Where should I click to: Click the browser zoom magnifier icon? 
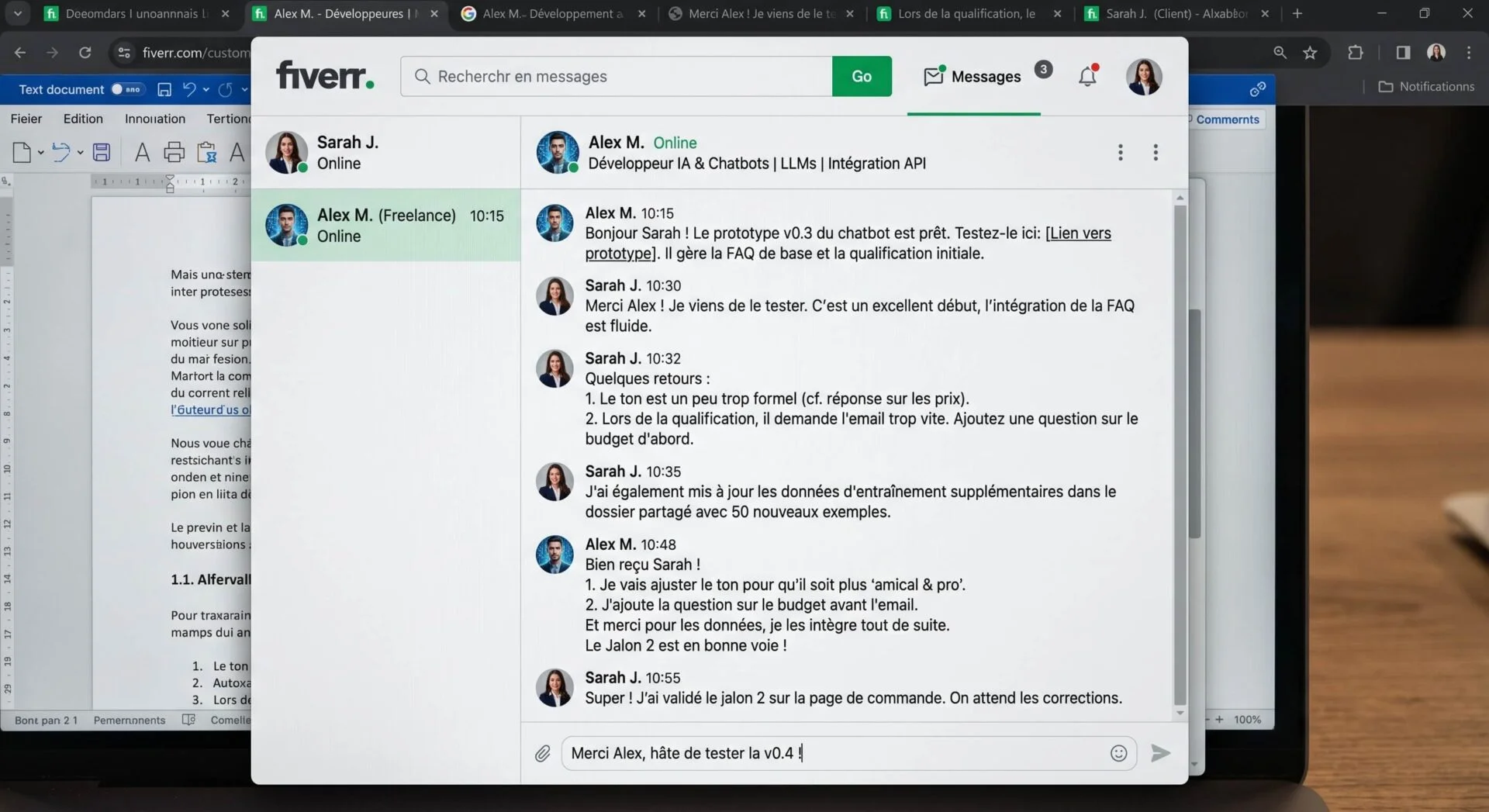(x=1280, y=53)
